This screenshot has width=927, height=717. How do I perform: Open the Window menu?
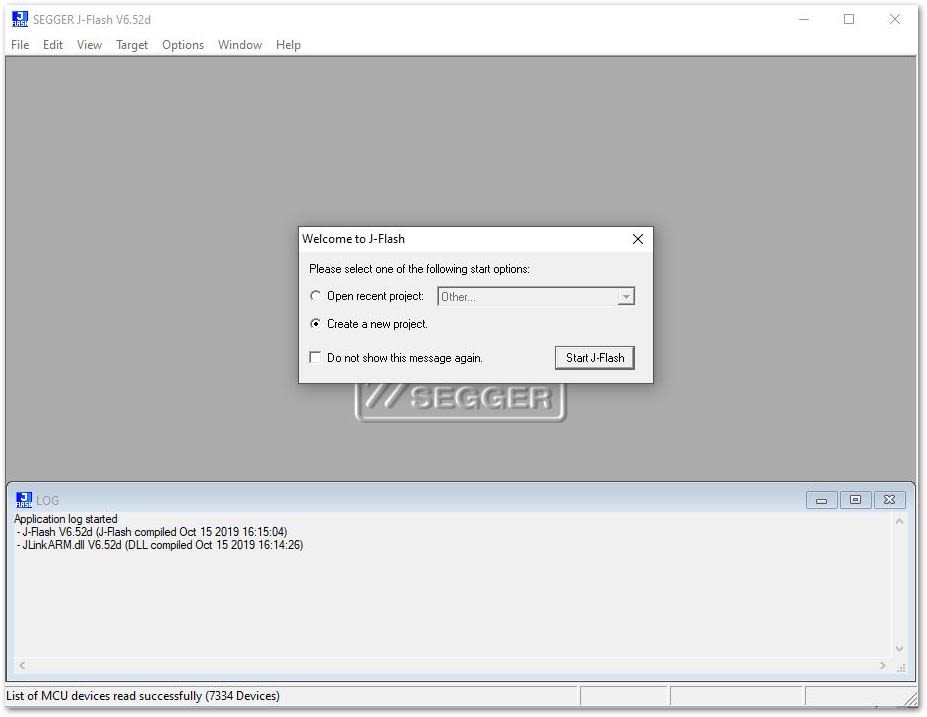tap(239, 45)
